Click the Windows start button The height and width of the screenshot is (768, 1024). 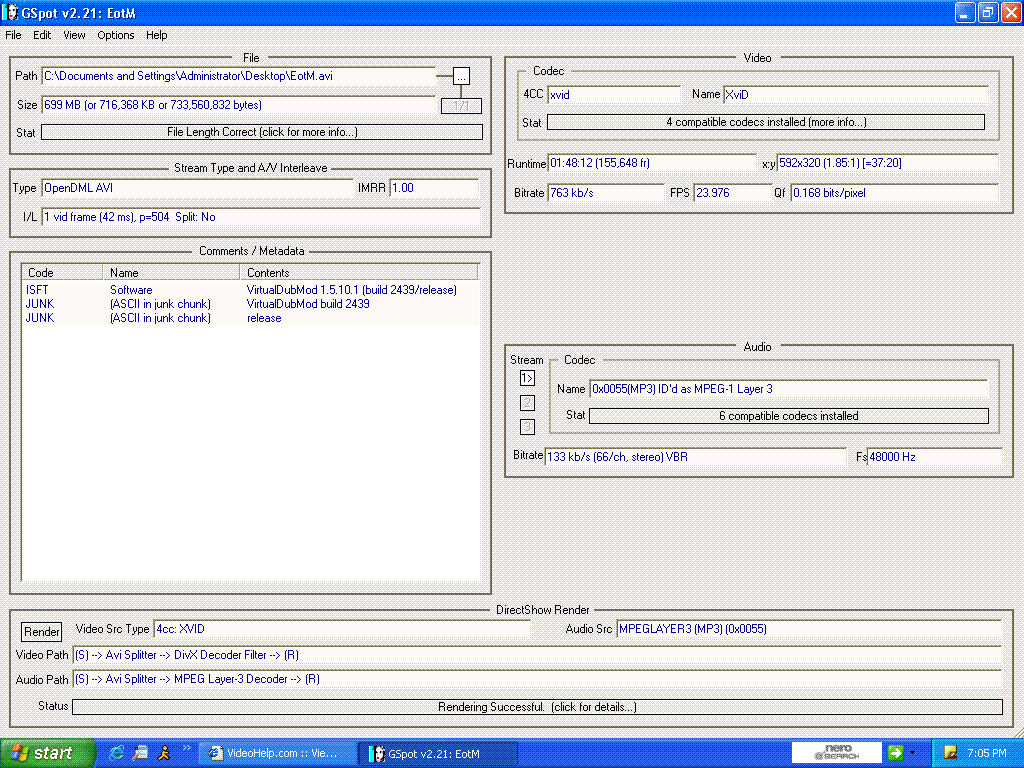click(x=47, y=754)
